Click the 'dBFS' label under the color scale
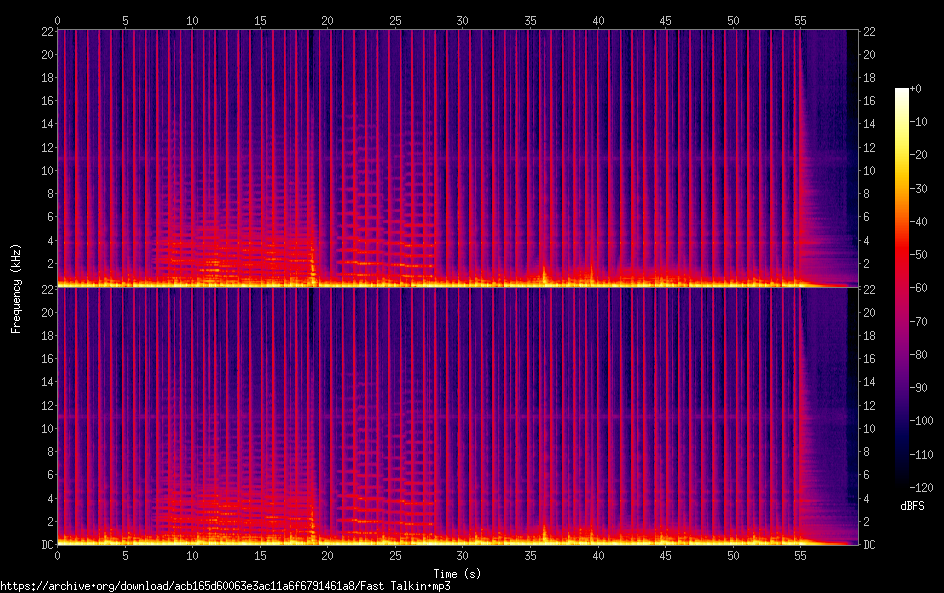Viewport: 944px width, 593px height. (912, 507)
